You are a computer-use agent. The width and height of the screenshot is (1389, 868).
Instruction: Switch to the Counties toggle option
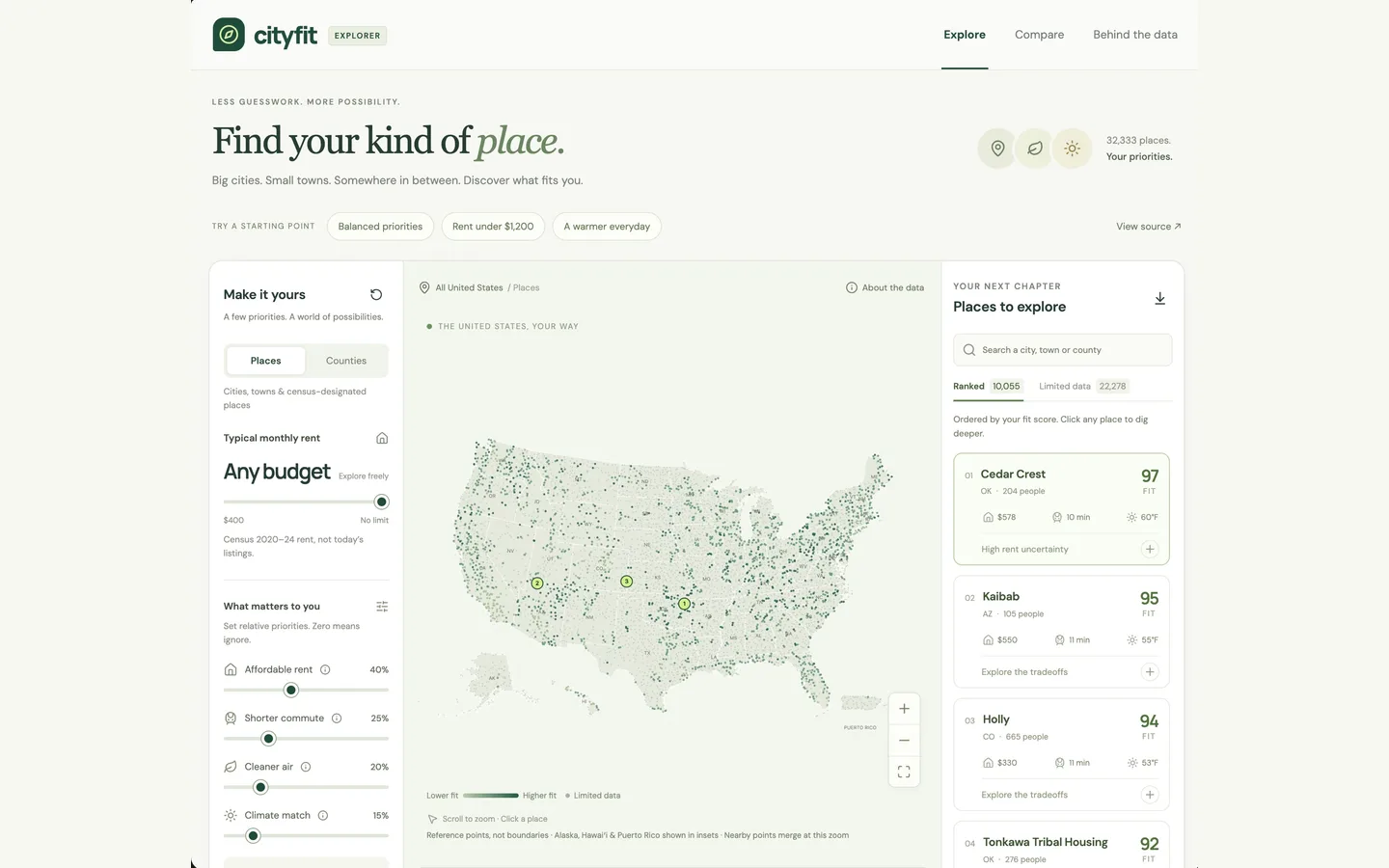point(346,361)
